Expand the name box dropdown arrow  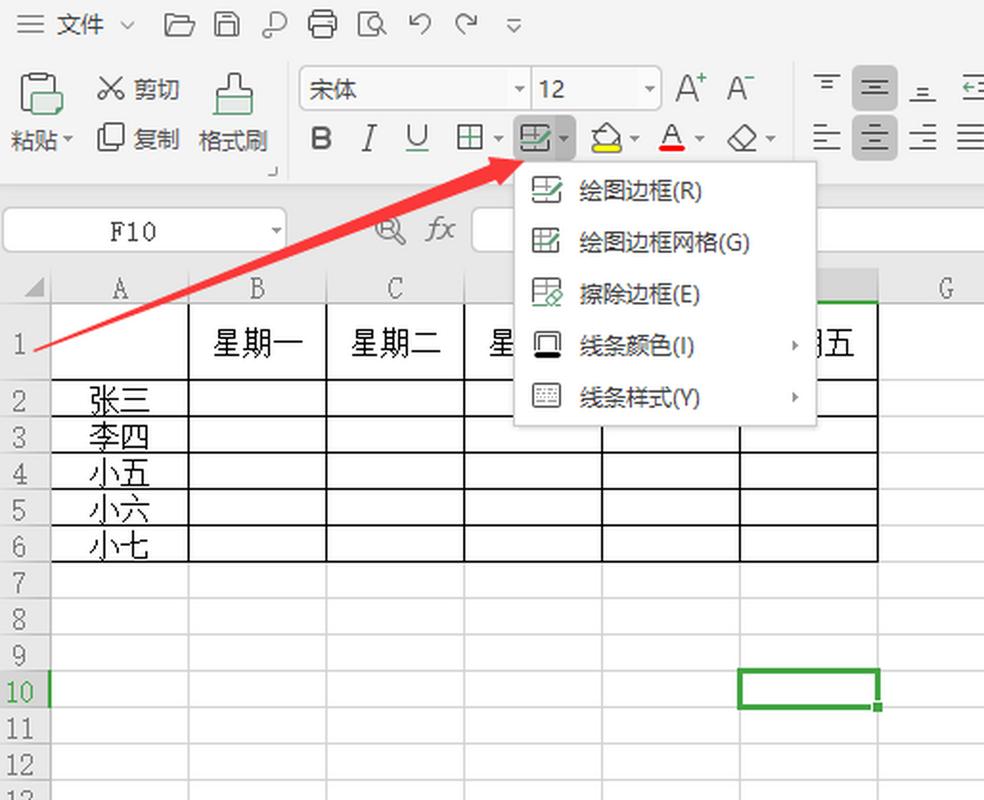tap(276, 231)
